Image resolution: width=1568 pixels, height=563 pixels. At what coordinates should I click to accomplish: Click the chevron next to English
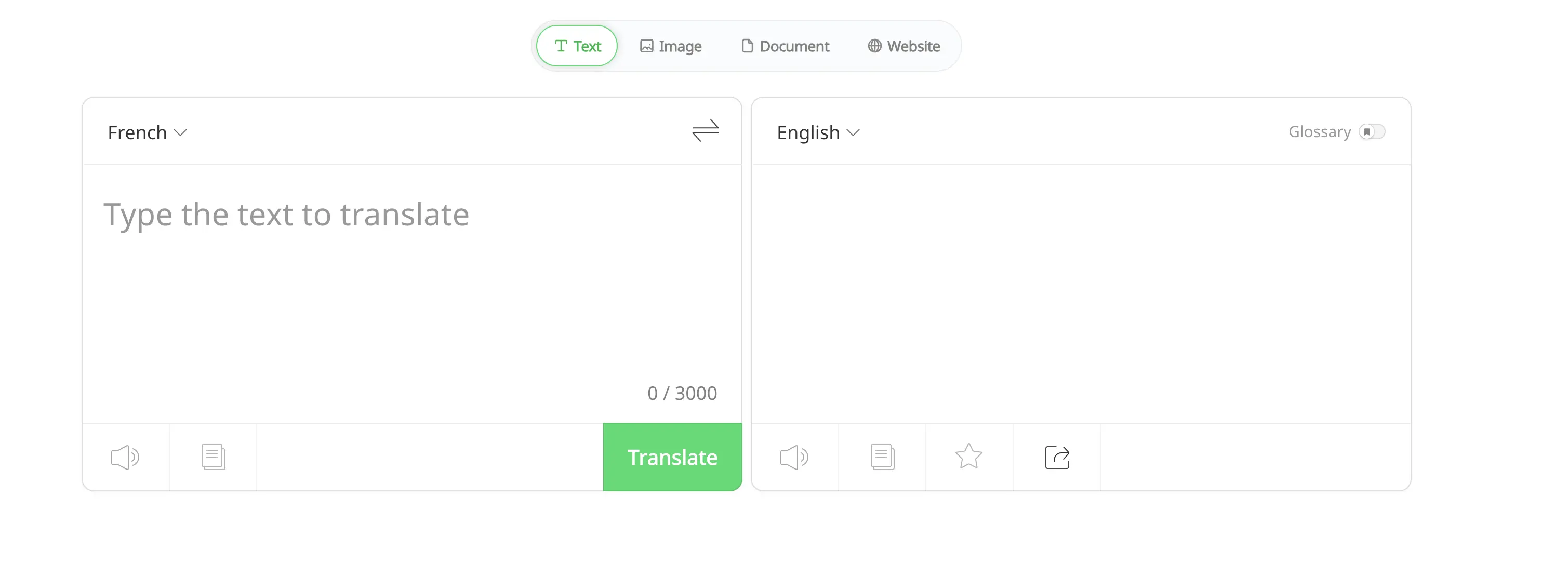pyautogui.click(x=853, y=132)
